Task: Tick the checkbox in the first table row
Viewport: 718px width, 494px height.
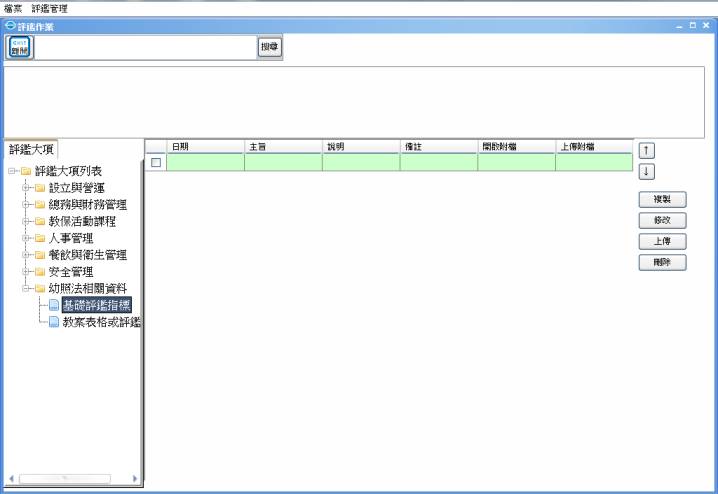Action: (x=156, y=162)
